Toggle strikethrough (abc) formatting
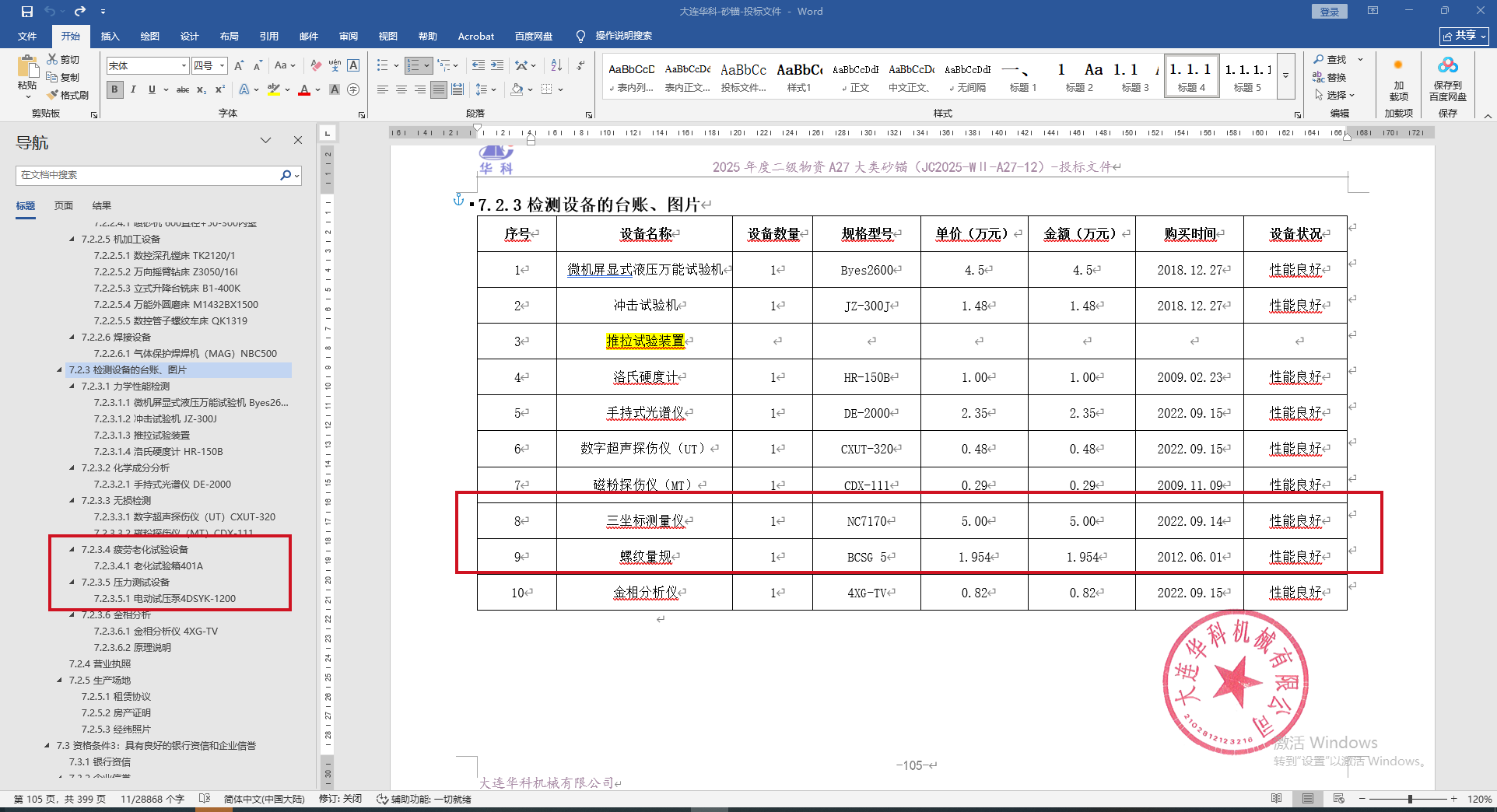The width and height of the screenshot is (1497, 812). [183, 89]
